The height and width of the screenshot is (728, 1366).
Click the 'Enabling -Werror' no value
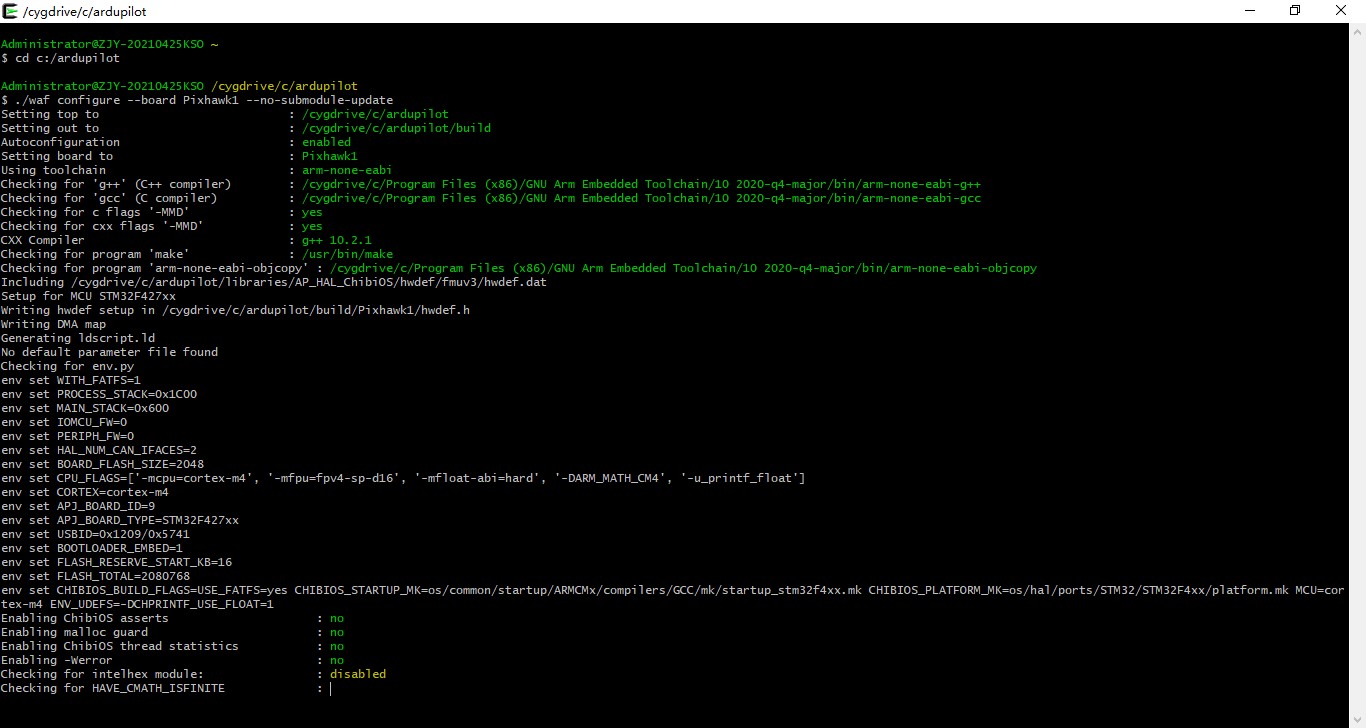pyautogui.click(x=336, y=660)
